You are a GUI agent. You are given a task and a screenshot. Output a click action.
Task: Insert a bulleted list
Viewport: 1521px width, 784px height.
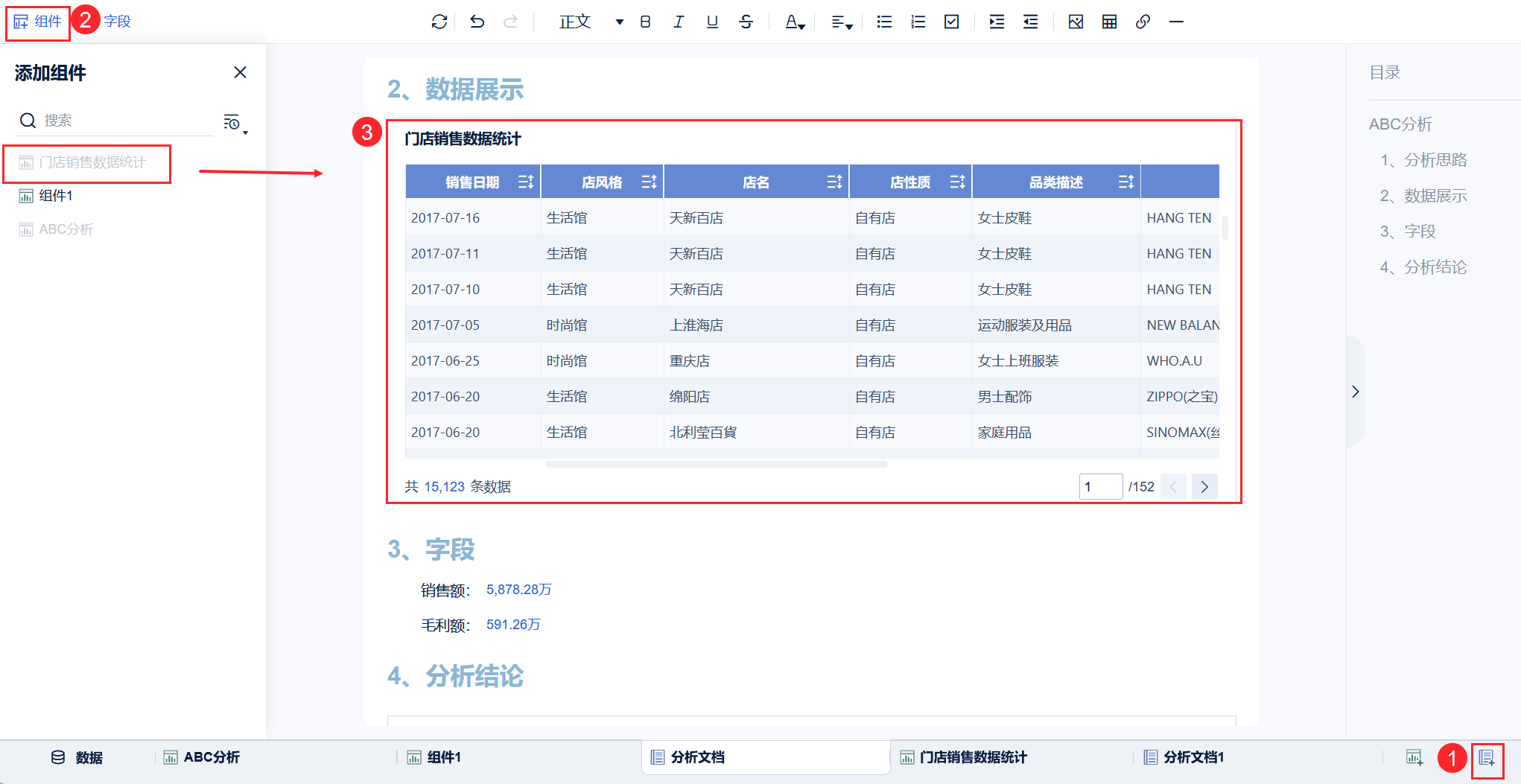pos(884,22)
